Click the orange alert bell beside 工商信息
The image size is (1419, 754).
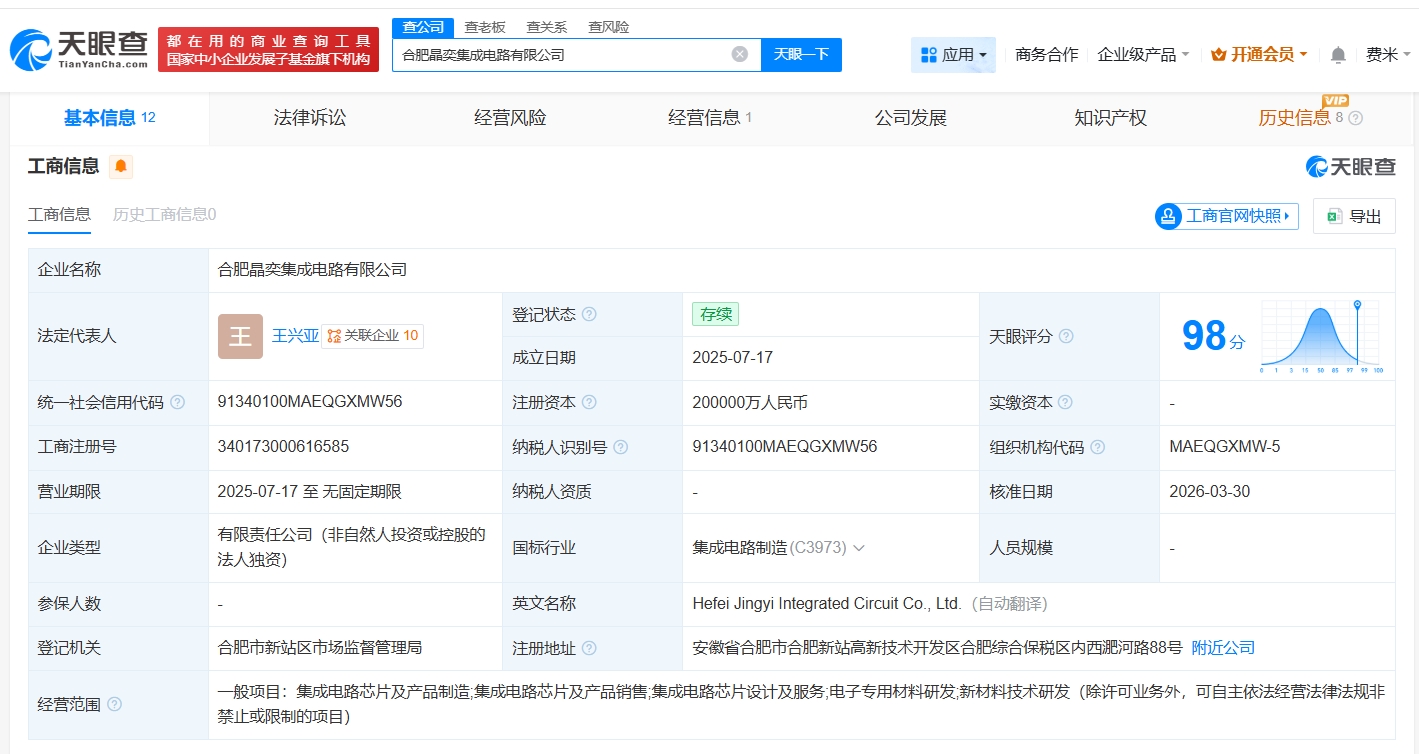click(x=121, y=167)
